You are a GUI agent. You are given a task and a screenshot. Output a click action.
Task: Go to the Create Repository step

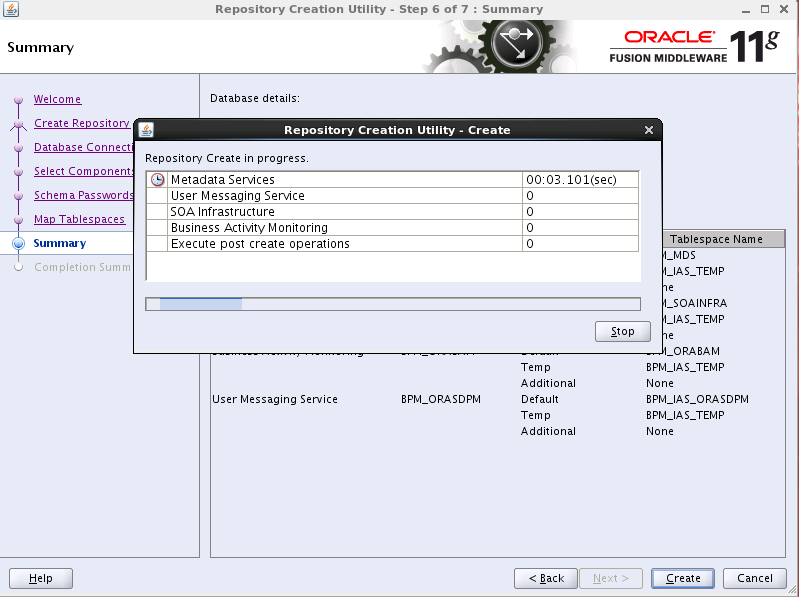[82, 123]
